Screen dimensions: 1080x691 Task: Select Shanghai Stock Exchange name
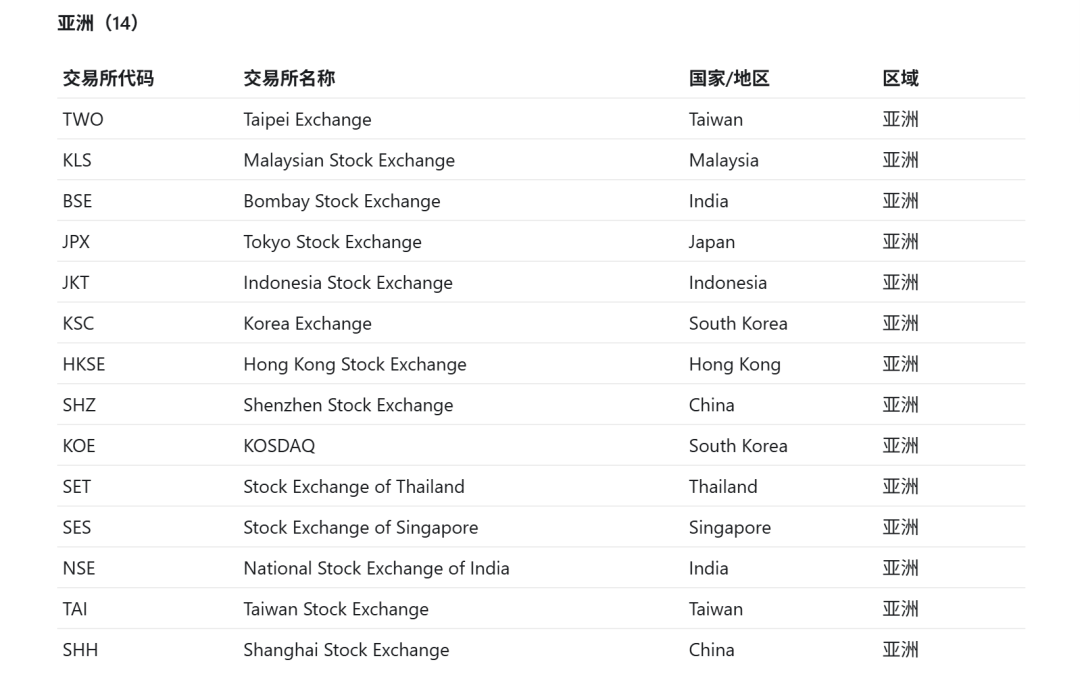tap(346, 650)
